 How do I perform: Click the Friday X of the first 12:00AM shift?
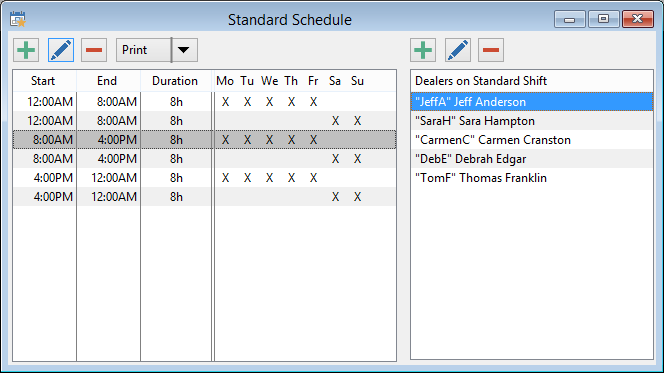point(313,102)
